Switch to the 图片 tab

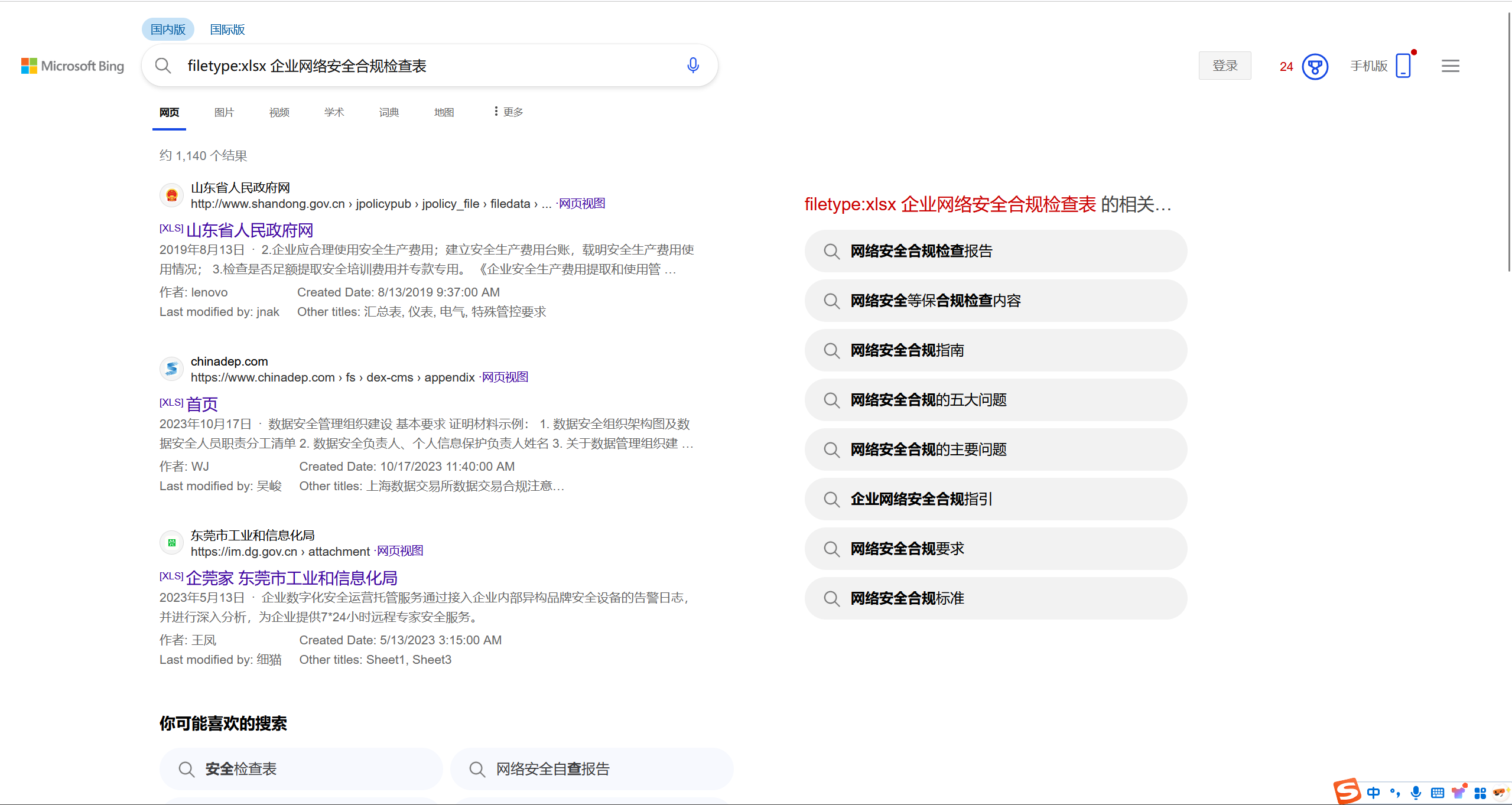[224, 112]
